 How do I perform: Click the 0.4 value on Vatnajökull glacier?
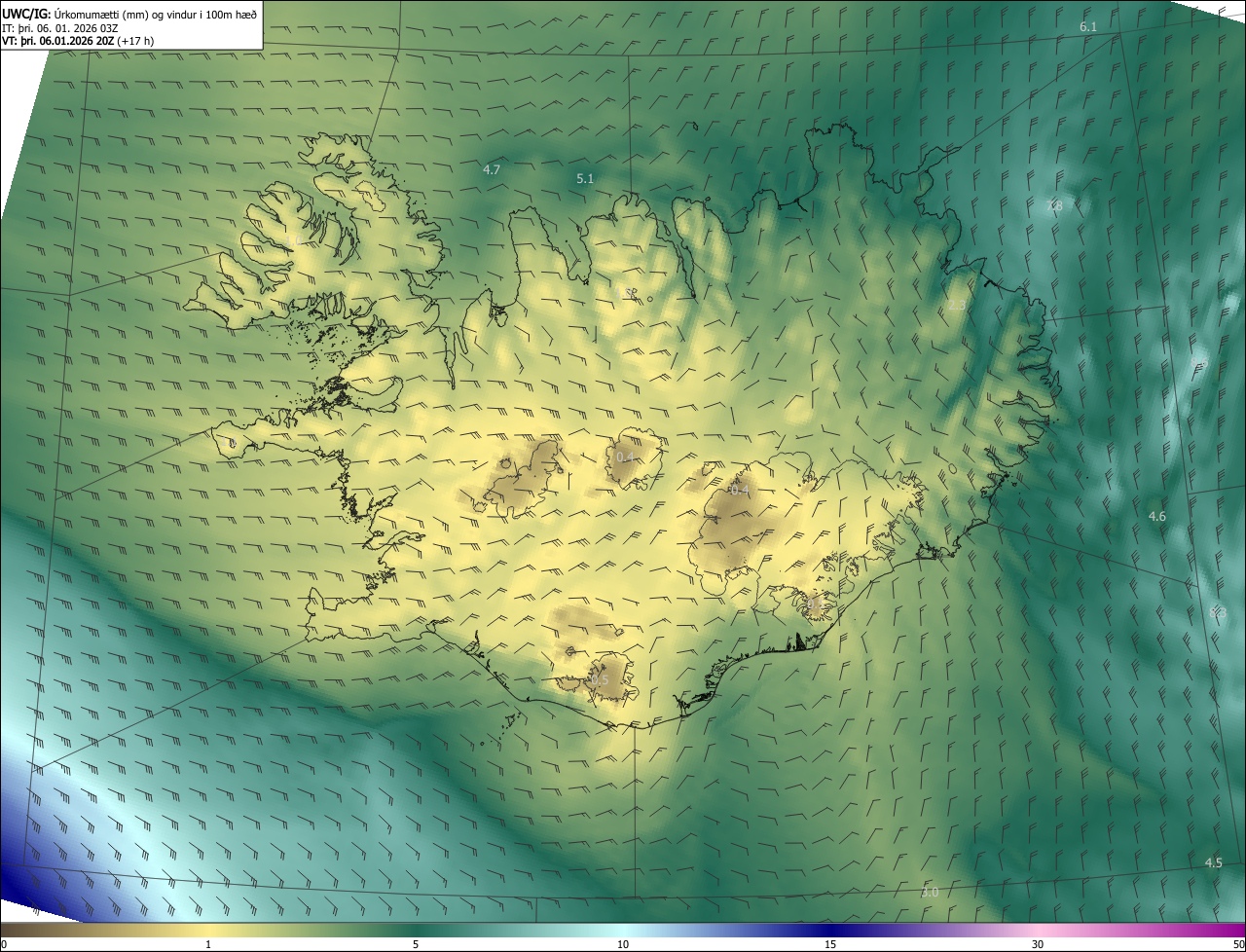[x=740, y=491]
